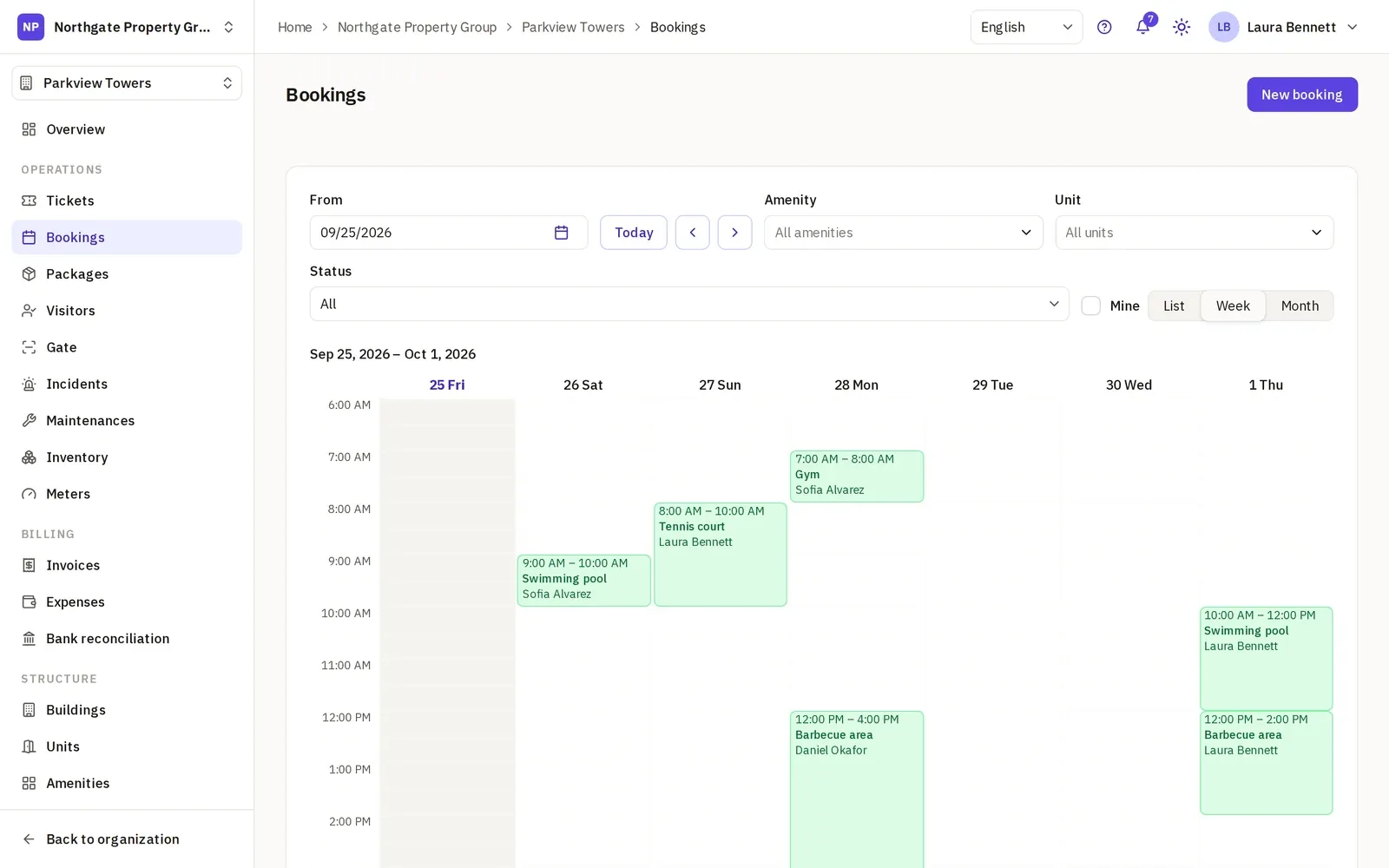The image size is (1389, 868).
Task: Click the Bank reconciliation bank icon
Action: pyautogui.click(x=29, y=639)
